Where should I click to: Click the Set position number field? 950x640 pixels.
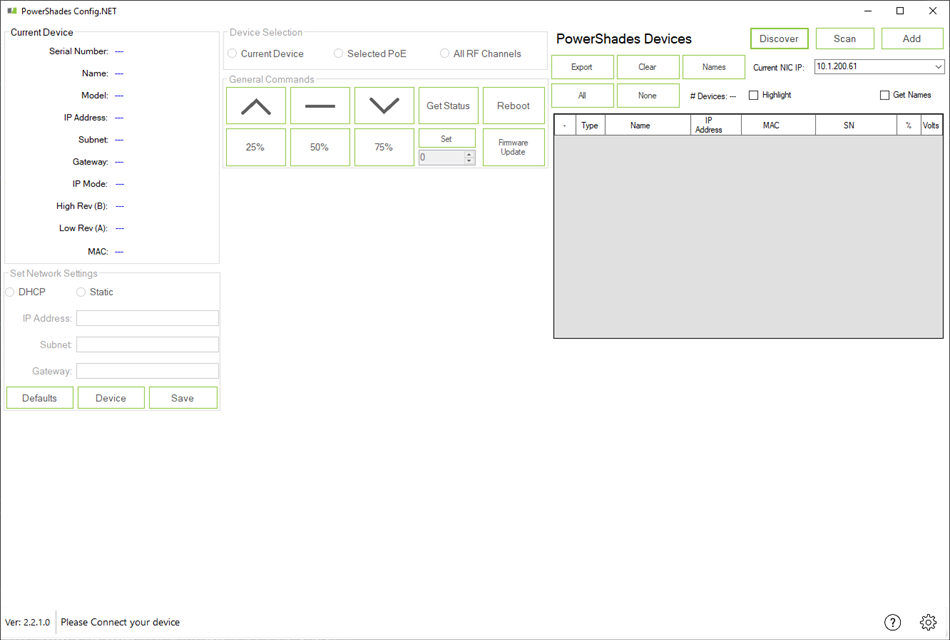(441, 158)
